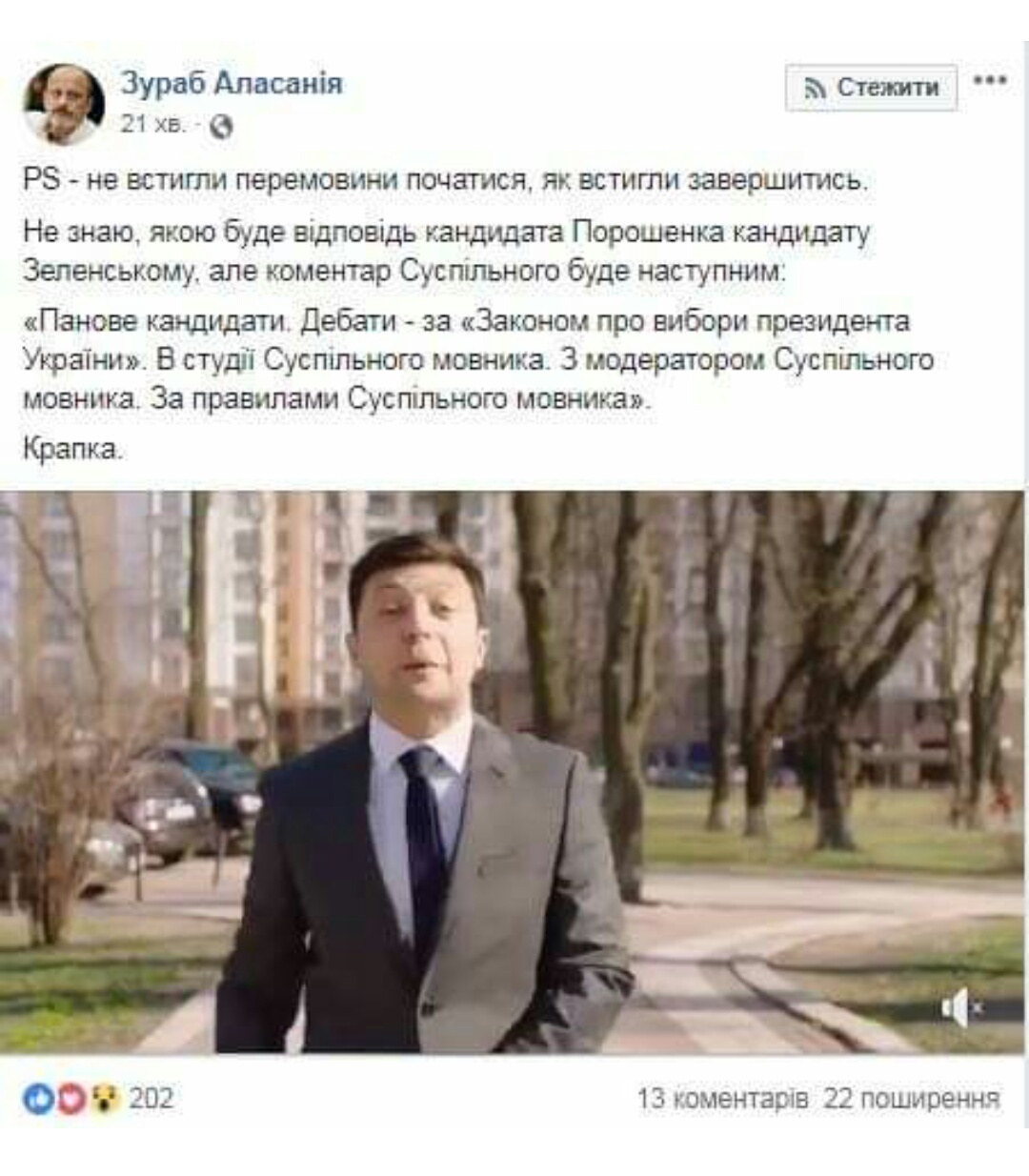The image size is (1029, 1176).
Task: Open the 202 reactions count list
Action: [x=151, y=1099]
